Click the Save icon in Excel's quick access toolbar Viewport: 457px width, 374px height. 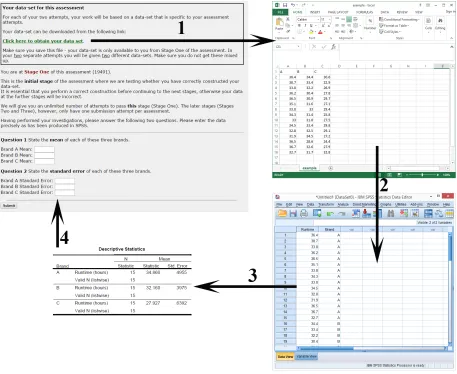coord(285,5)
